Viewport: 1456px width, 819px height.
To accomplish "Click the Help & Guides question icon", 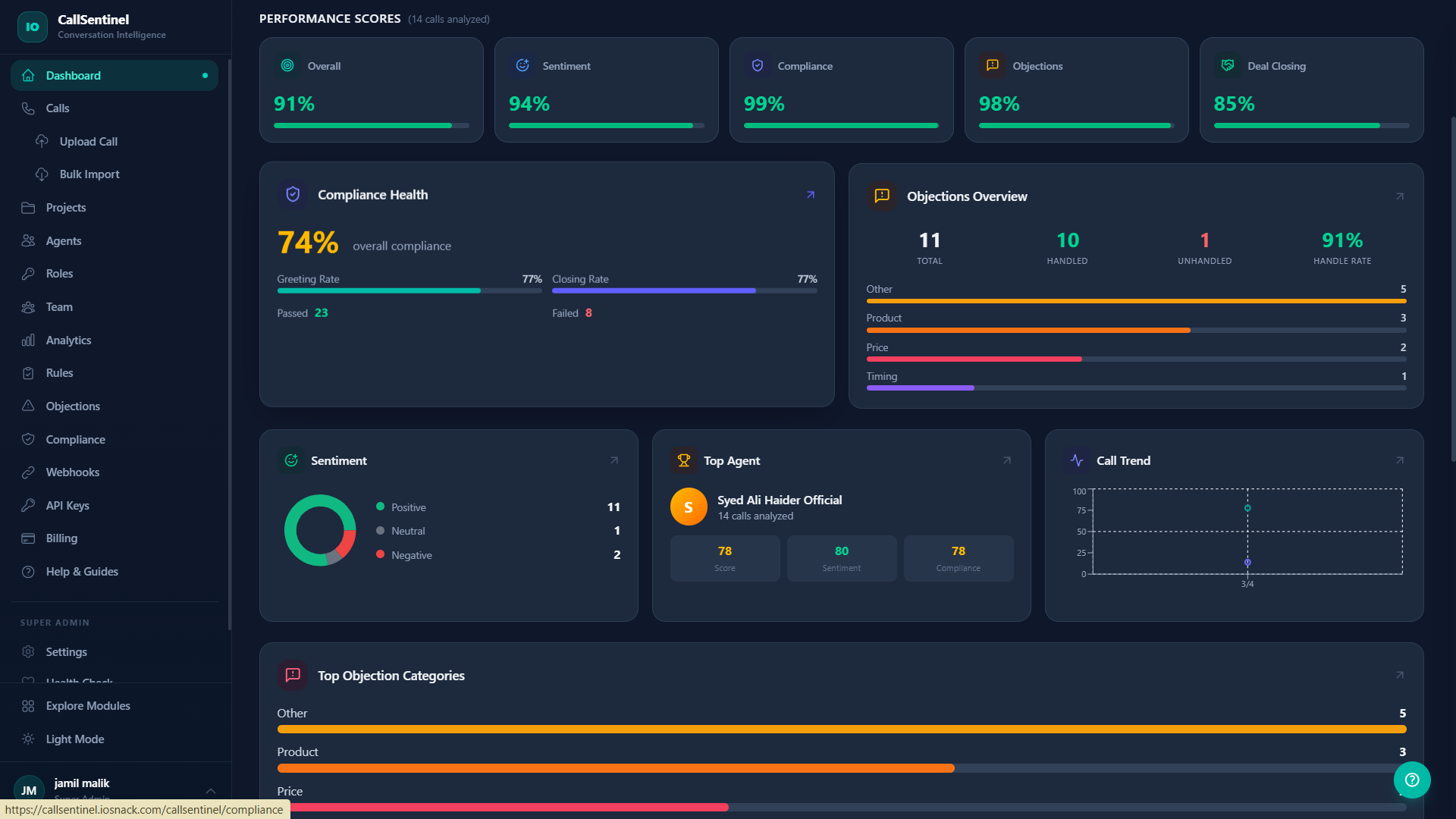I will click(28, 572).
